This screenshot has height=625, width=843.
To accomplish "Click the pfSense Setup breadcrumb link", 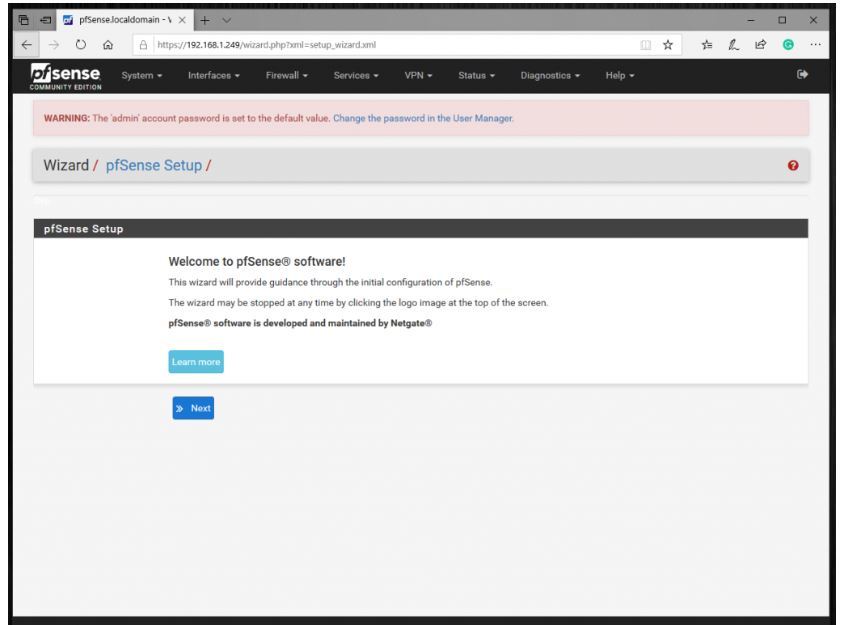I will 154,166.
